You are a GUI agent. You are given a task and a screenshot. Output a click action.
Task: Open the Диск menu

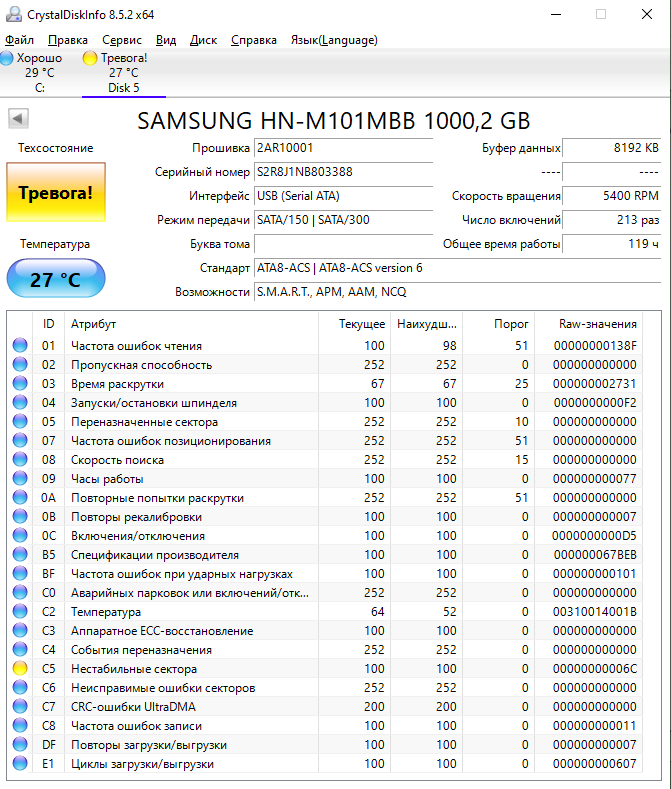(203, 40)
